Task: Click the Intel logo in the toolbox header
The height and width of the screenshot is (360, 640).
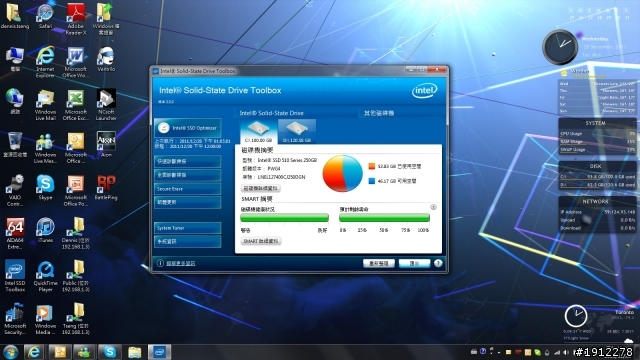Action: (424, 91)
